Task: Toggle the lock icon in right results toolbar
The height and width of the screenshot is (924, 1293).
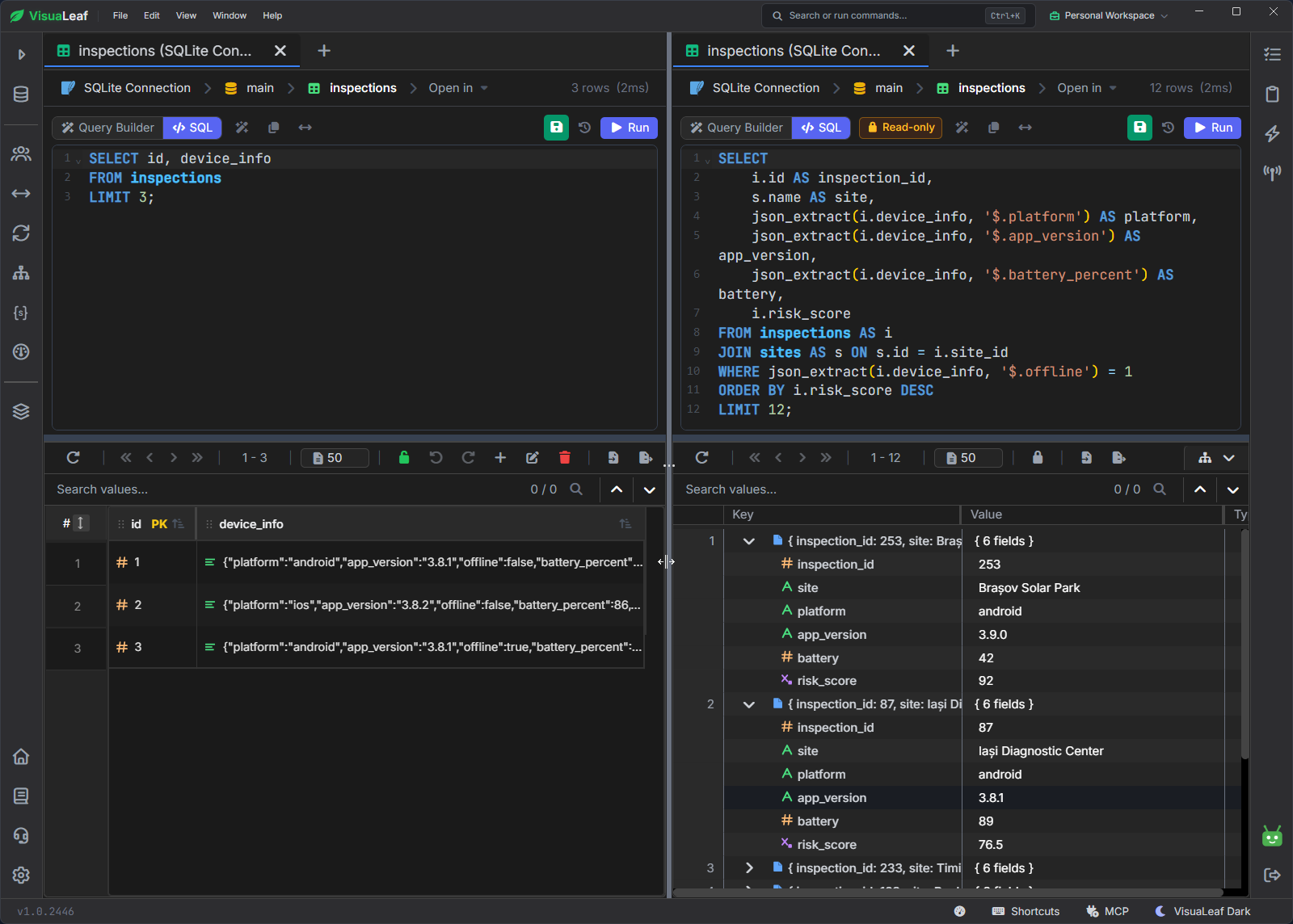Action: point(1038,458)
